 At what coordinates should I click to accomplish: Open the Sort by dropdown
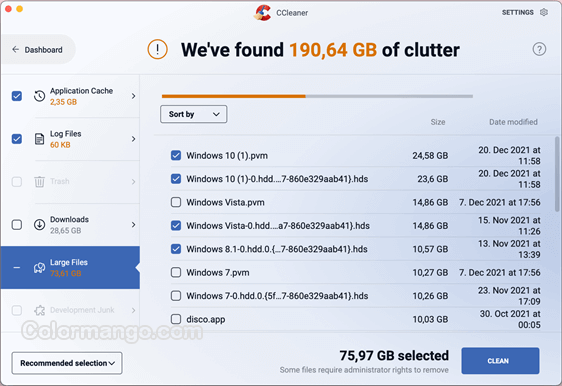click(x=194, y=114)
